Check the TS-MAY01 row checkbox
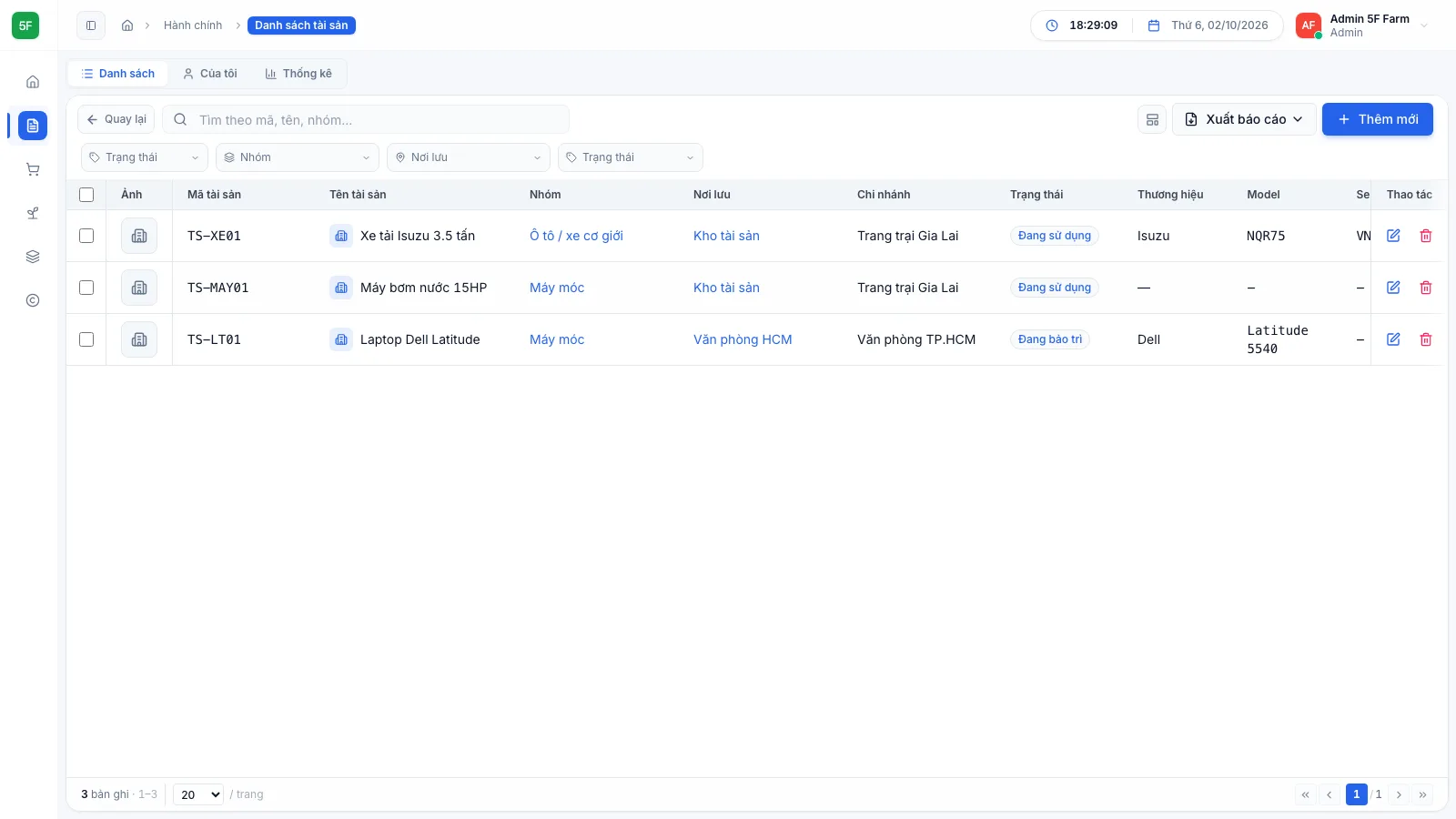 (x=86, y=288)
